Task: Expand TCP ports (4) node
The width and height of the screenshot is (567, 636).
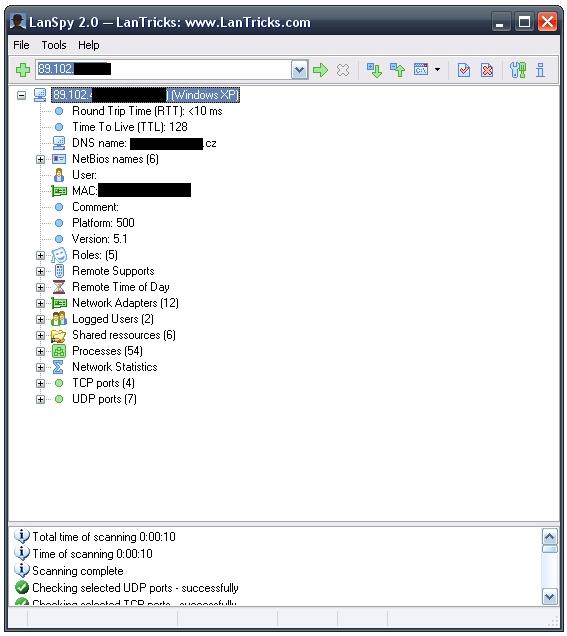Action: pyautogui.click(x=40, y=383)
